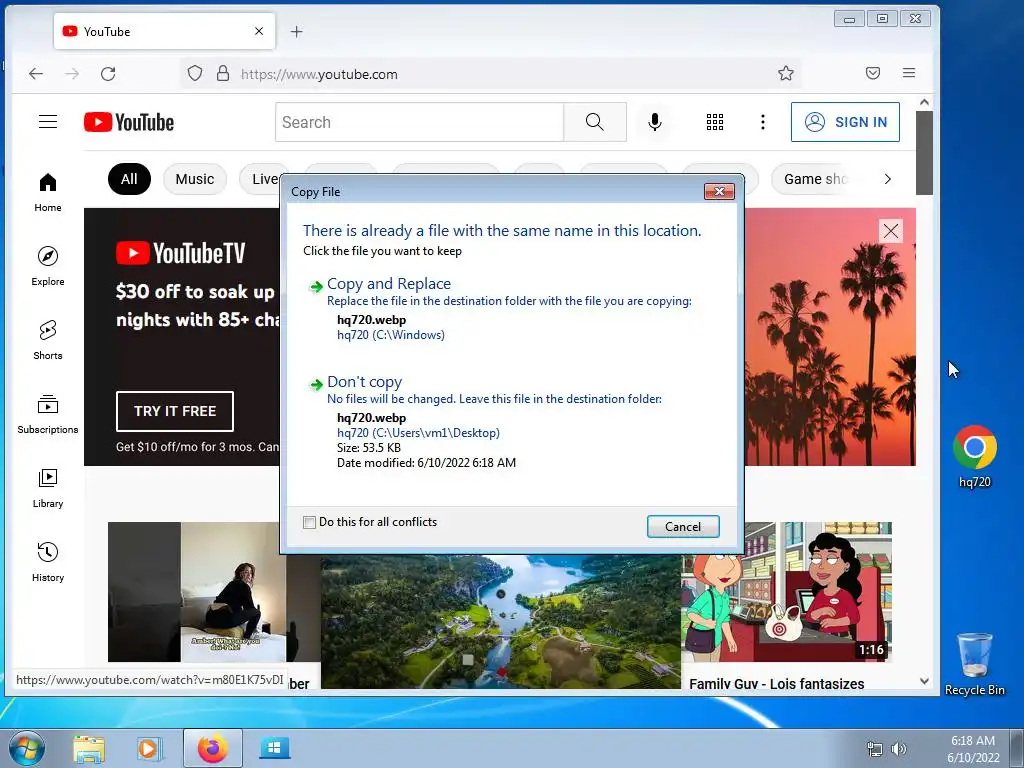Open the Windows Start menu
The width and height of the screenshot is (1024, 768).
(26, 748)
